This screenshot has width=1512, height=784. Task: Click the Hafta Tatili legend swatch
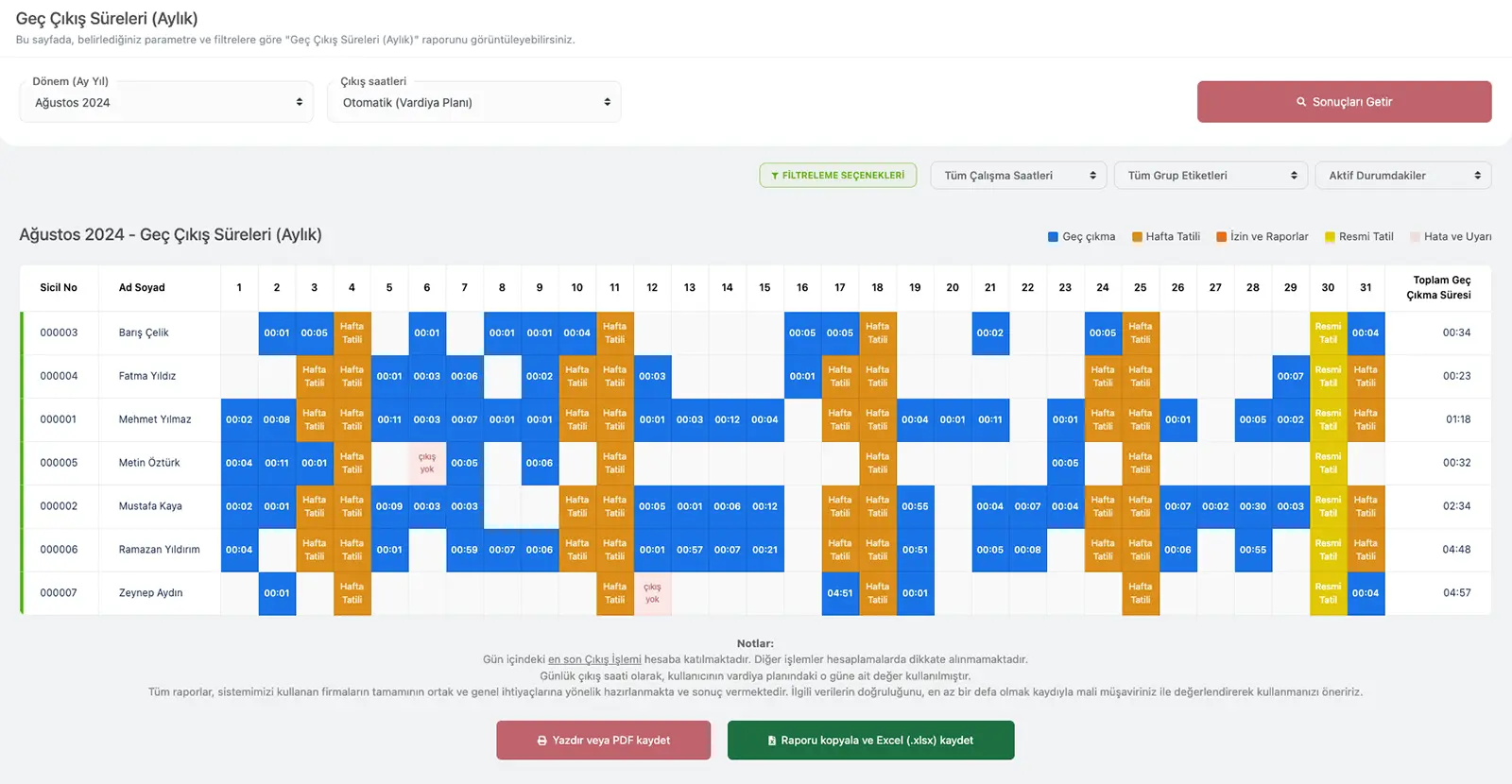[x=1137, y=237]
